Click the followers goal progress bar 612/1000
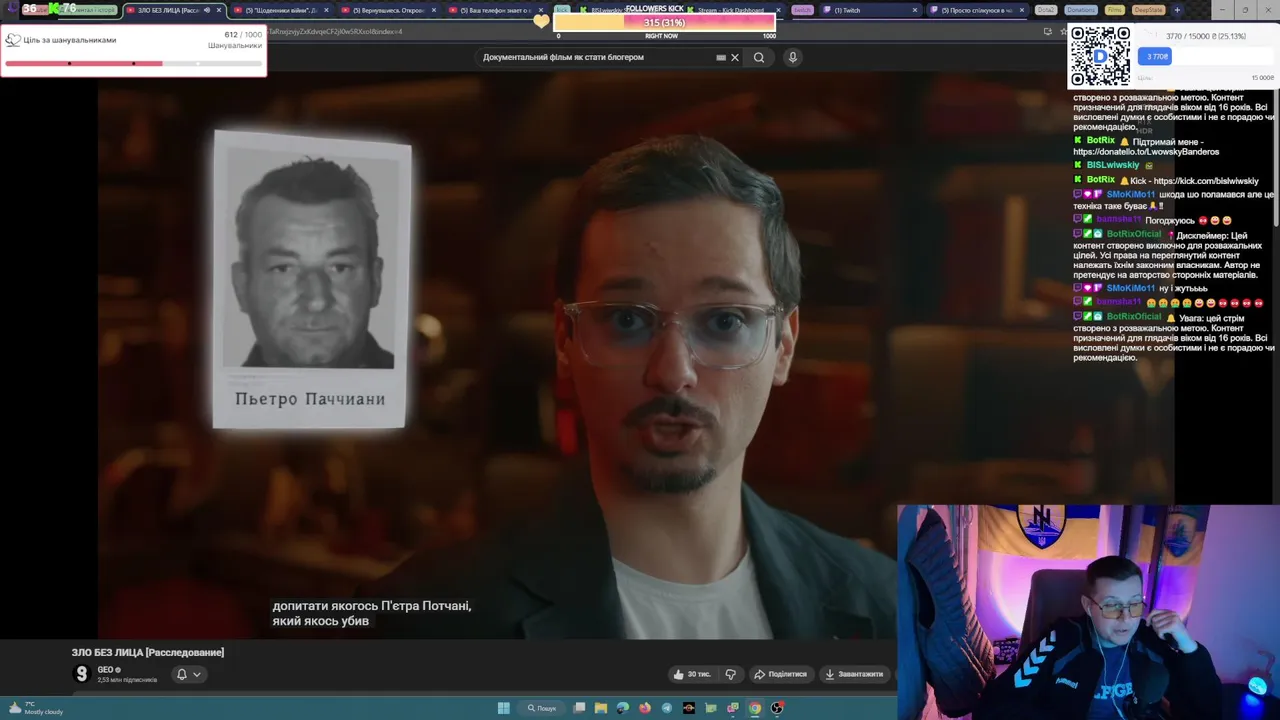The height and width of the screenshot is (720, 1280). [x=133, y=64]
